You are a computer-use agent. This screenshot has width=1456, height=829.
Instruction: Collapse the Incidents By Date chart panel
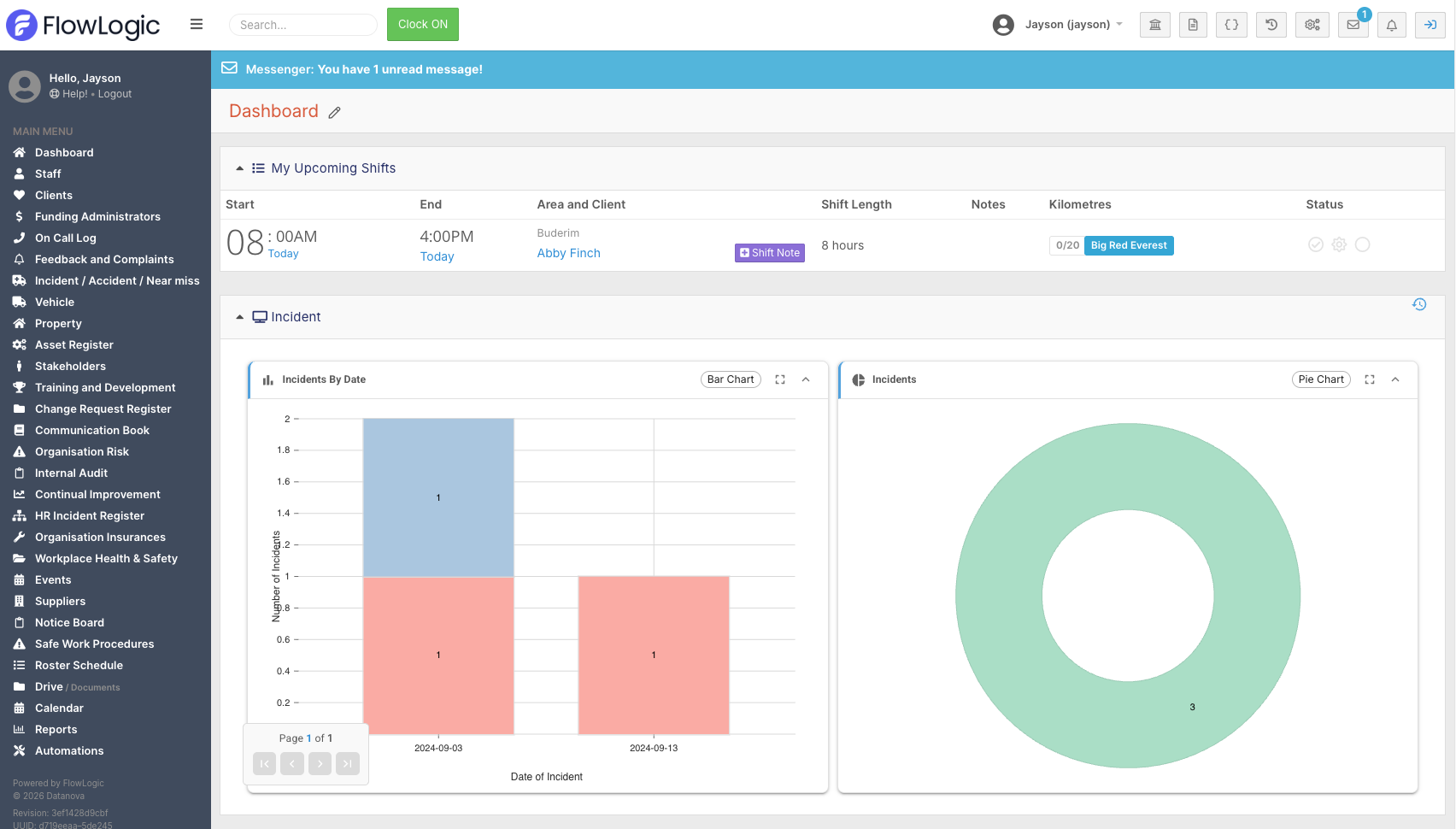tap(806, 379)
